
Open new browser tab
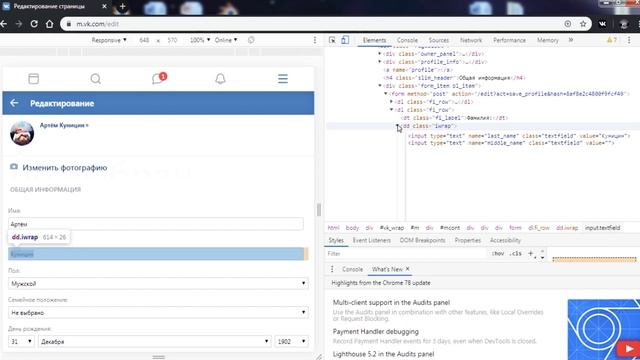pos(122,7)
